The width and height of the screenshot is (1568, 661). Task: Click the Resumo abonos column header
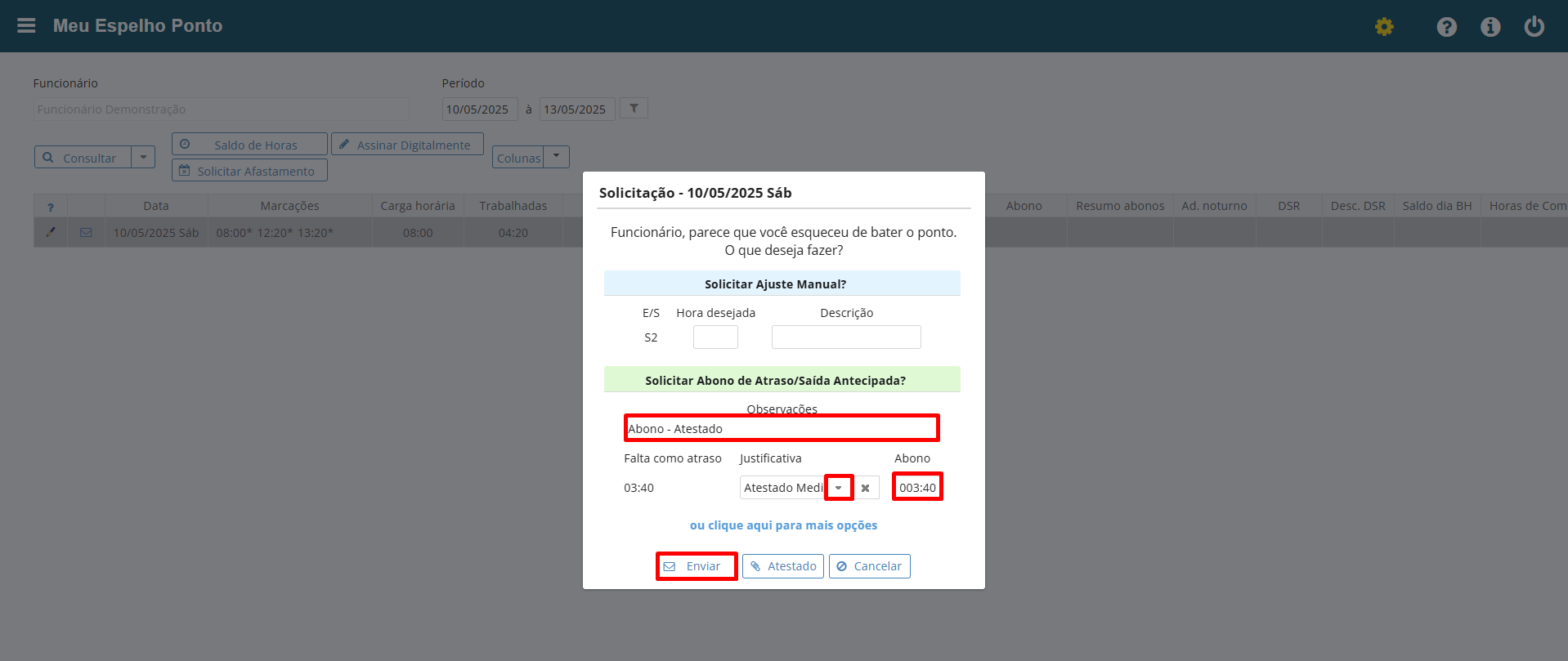tap(1120, 206)
